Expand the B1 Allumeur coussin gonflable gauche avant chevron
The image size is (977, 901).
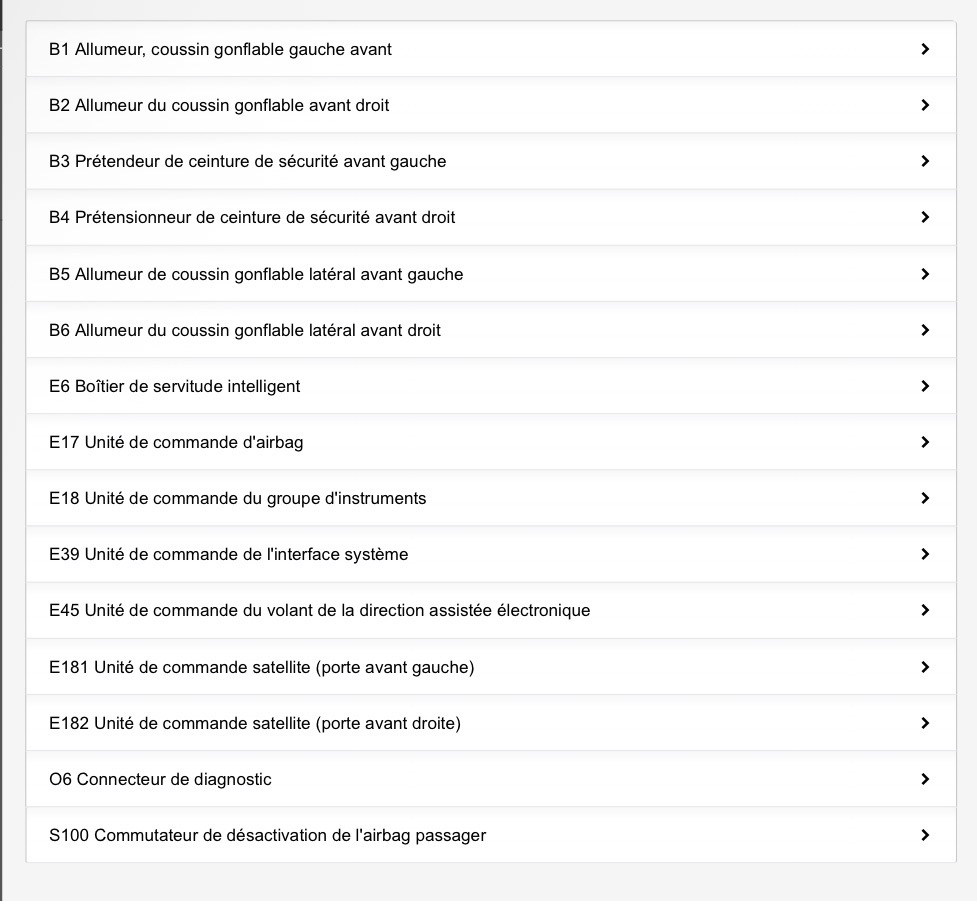click(x=925, y=49)
